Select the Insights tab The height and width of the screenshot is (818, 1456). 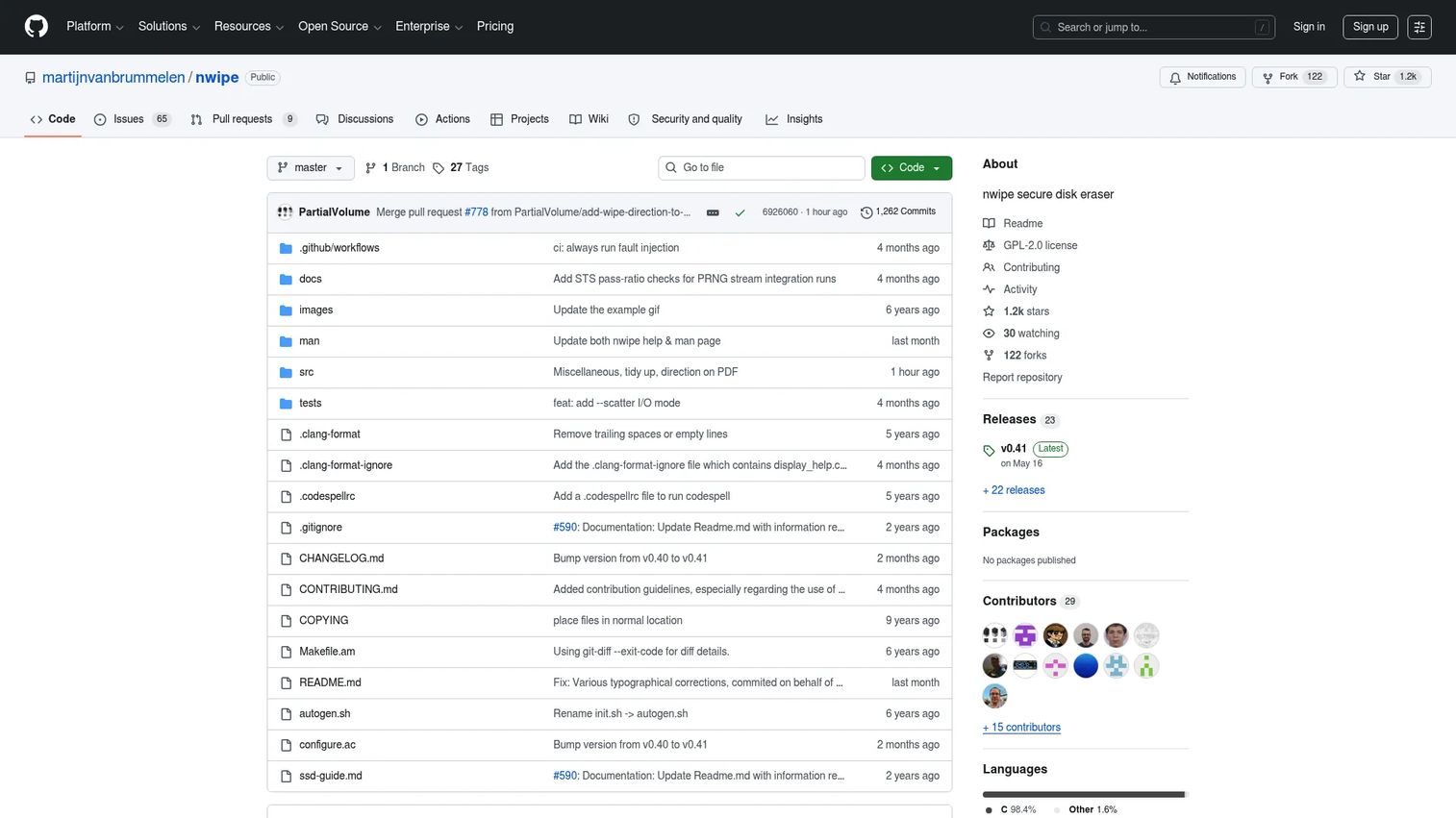(794, 119)
